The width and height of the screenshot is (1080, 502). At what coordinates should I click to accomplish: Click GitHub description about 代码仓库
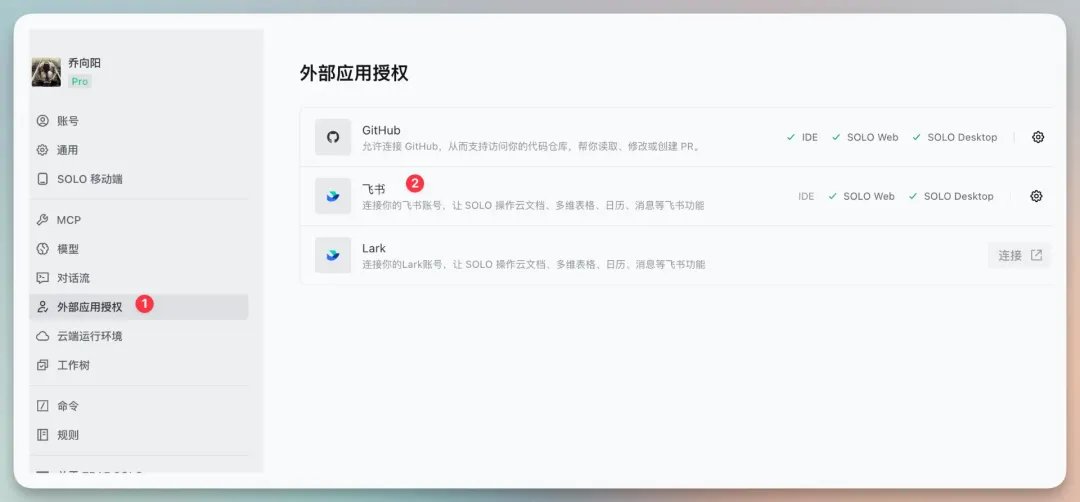point(532,147)
